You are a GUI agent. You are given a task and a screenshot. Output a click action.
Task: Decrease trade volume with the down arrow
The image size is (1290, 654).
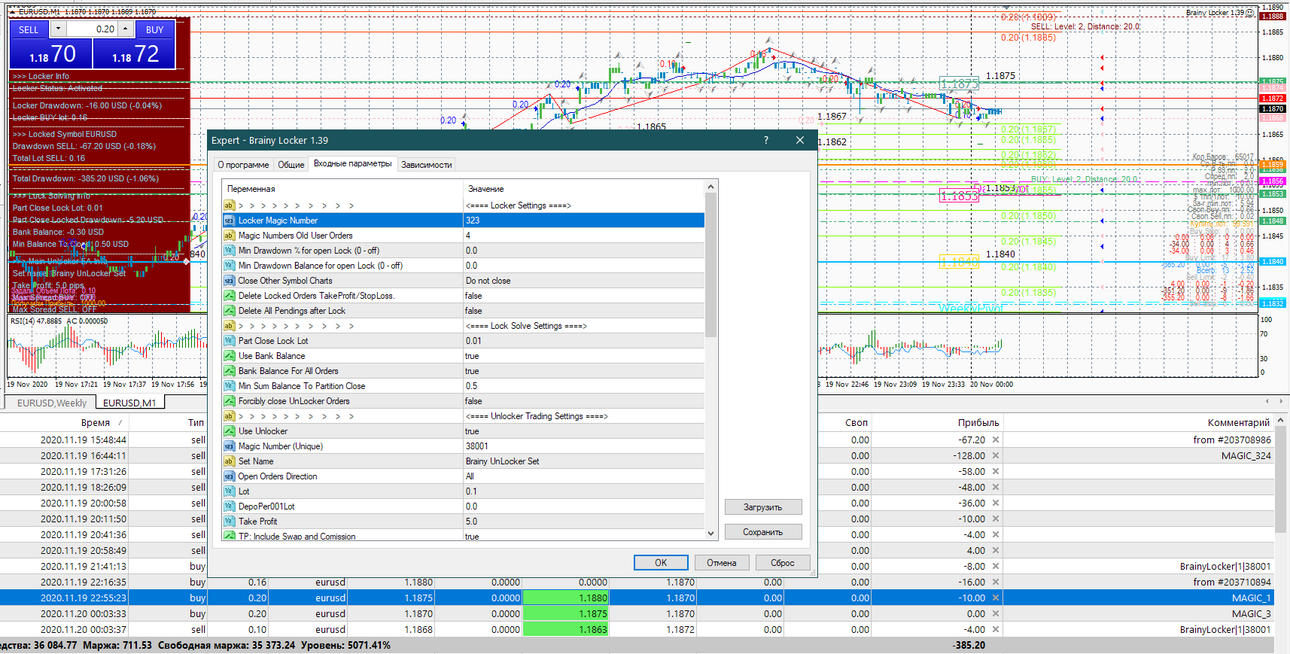57,30
